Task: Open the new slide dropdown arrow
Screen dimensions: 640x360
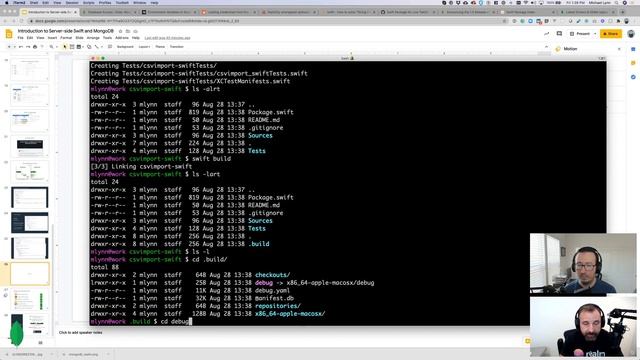Action: [x=14, y=47]
